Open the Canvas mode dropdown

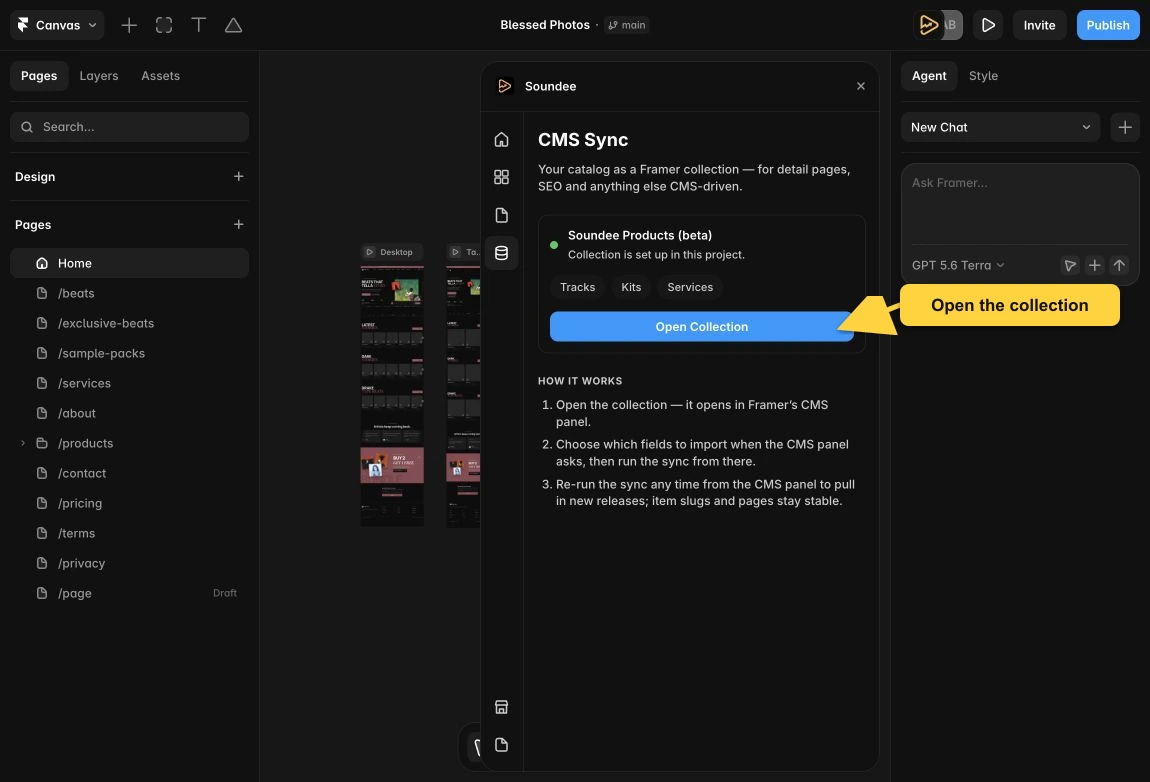click(x=57, y=25)
